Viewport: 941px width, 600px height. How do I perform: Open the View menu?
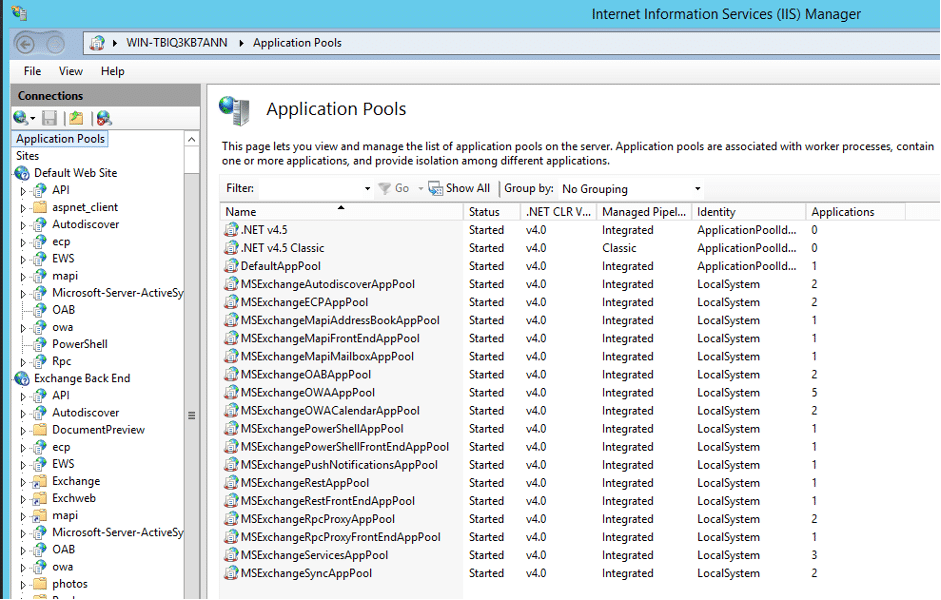(71, 71)
